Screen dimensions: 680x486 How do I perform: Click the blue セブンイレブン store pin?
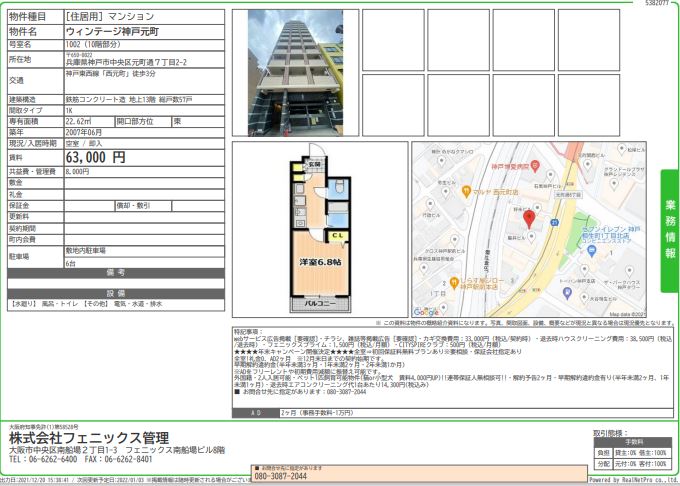(591, 250)
